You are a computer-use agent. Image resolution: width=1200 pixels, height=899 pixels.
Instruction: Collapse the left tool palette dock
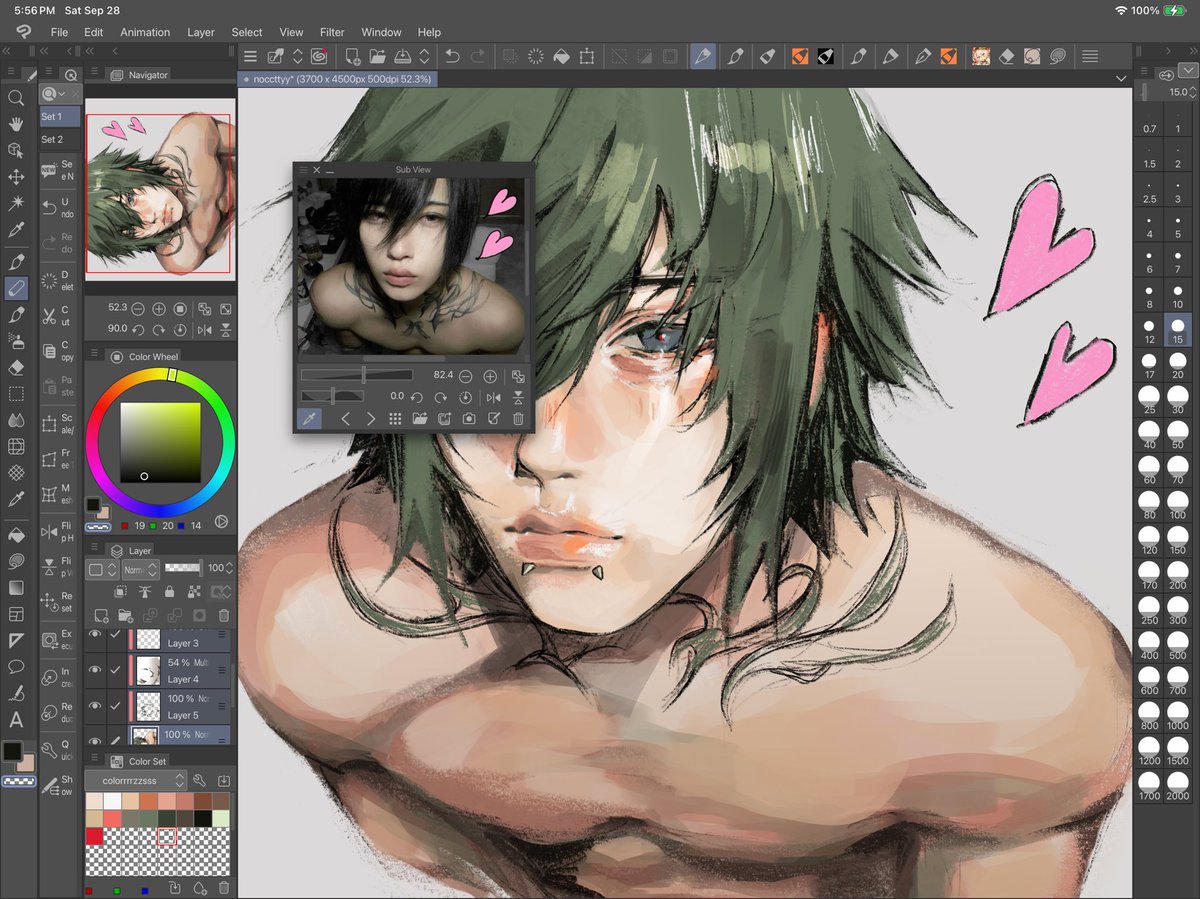8,50
